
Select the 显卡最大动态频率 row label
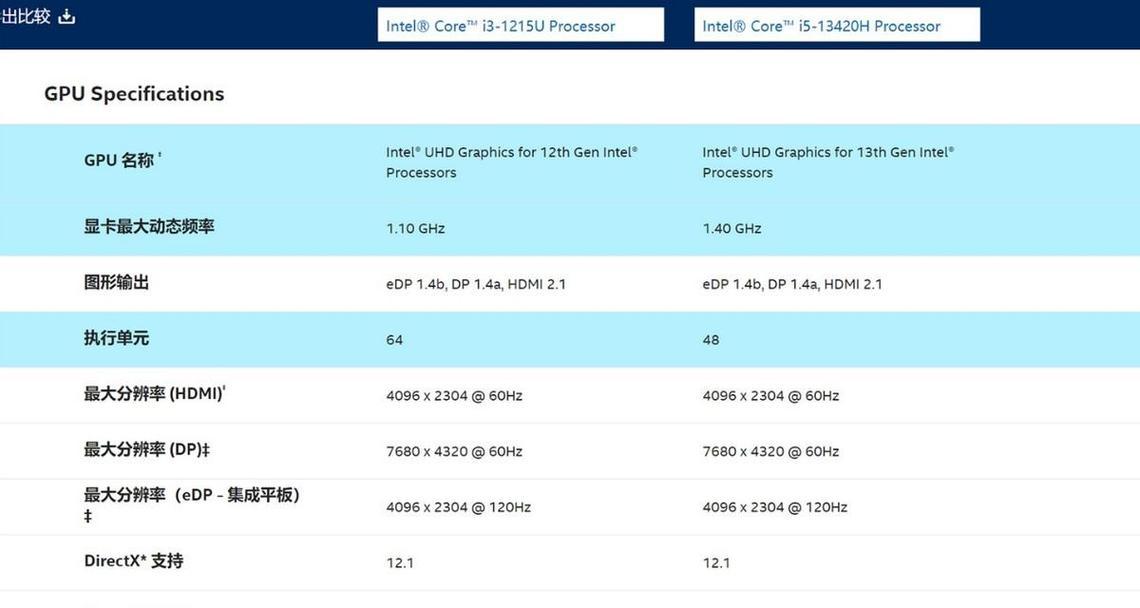(149, 226)
